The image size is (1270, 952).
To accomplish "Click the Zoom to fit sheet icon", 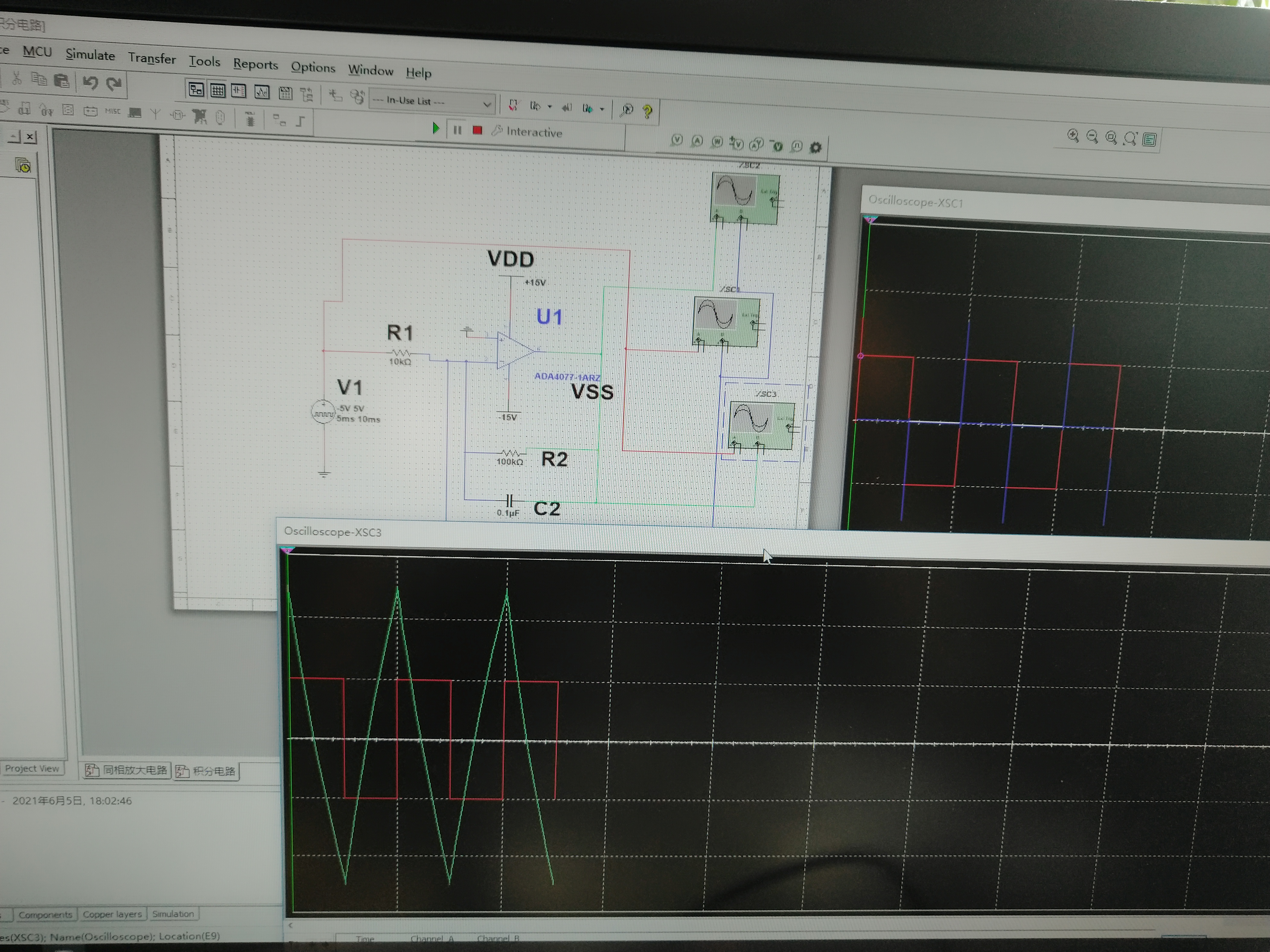I will point(1130,139).
